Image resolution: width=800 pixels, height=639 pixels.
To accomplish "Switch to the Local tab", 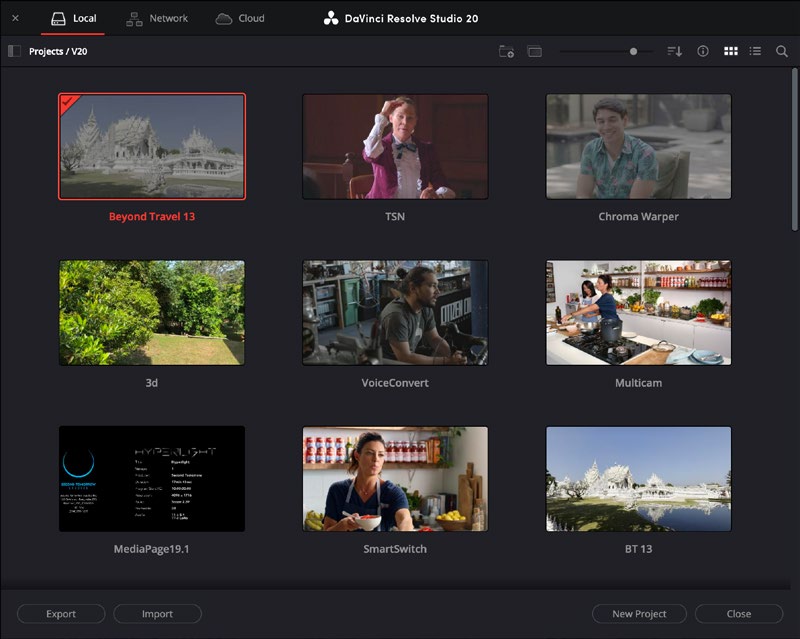I will 73,18.
